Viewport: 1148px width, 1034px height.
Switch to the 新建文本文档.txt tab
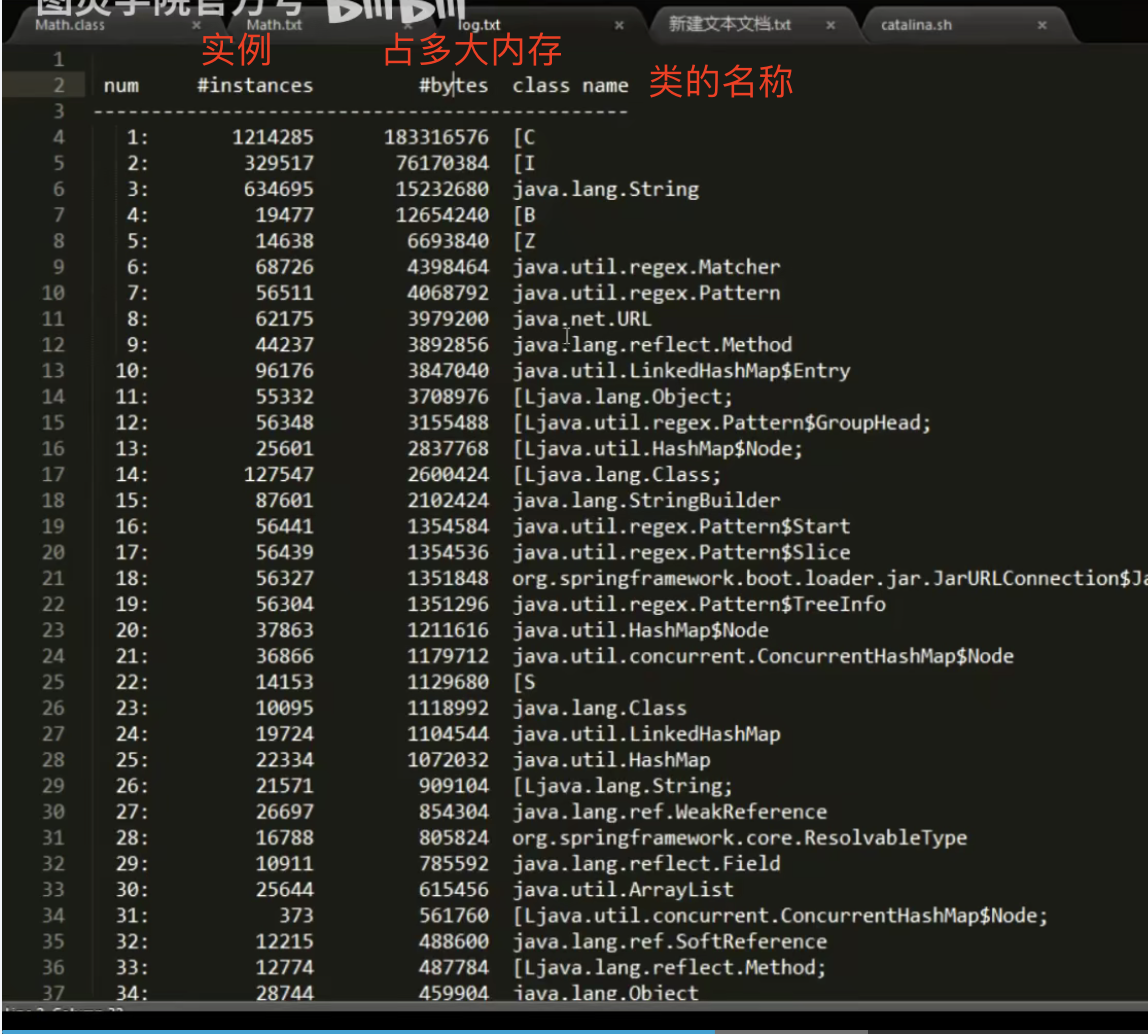tap(729, 25)
